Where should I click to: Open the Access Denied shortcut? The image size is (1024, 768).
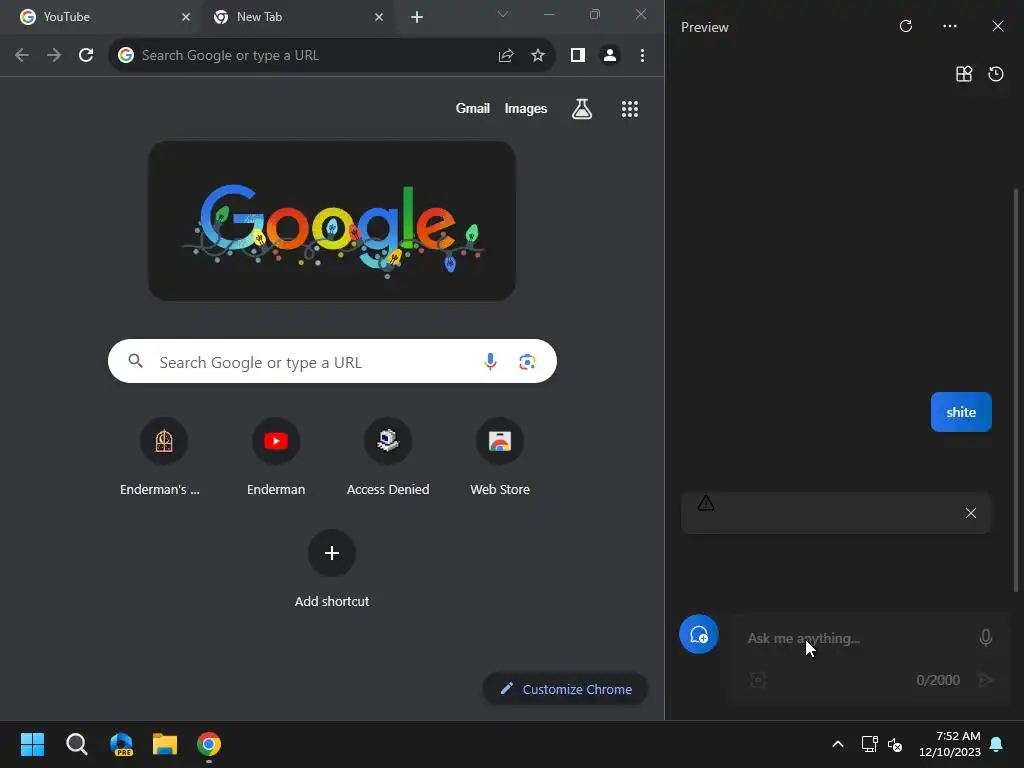coord(388,457)
